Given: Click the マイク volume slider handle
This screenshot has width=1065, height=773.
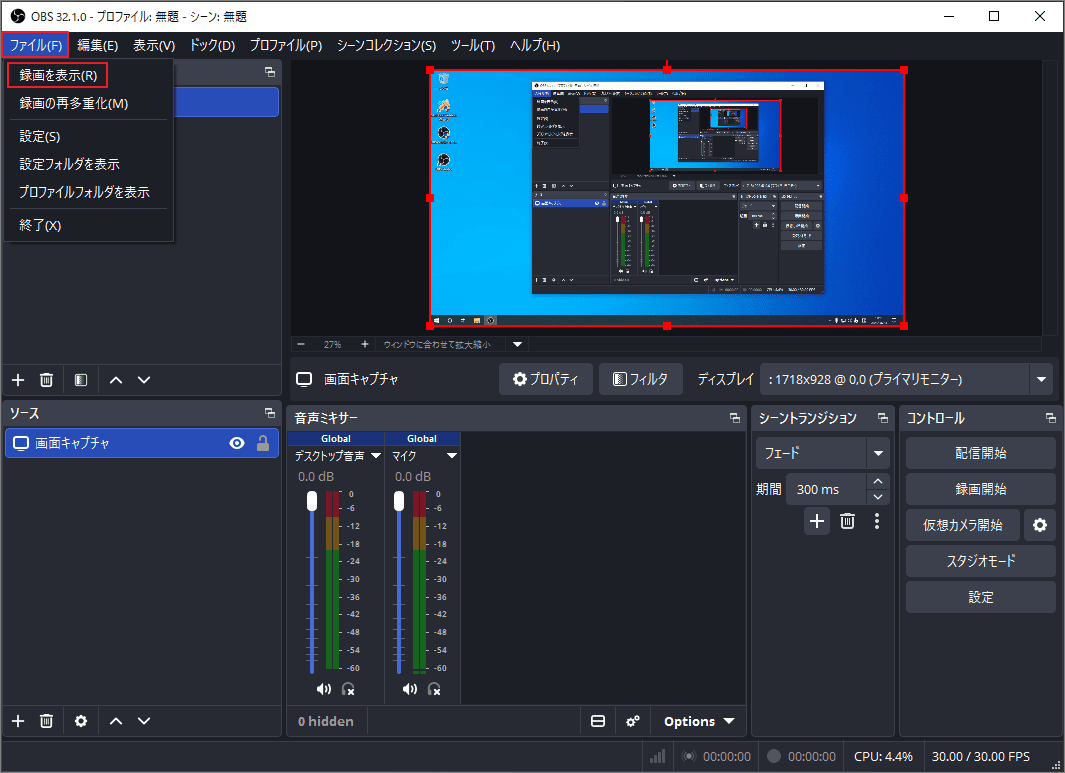Looking at the screenshot, I should (x=399, y=499).
